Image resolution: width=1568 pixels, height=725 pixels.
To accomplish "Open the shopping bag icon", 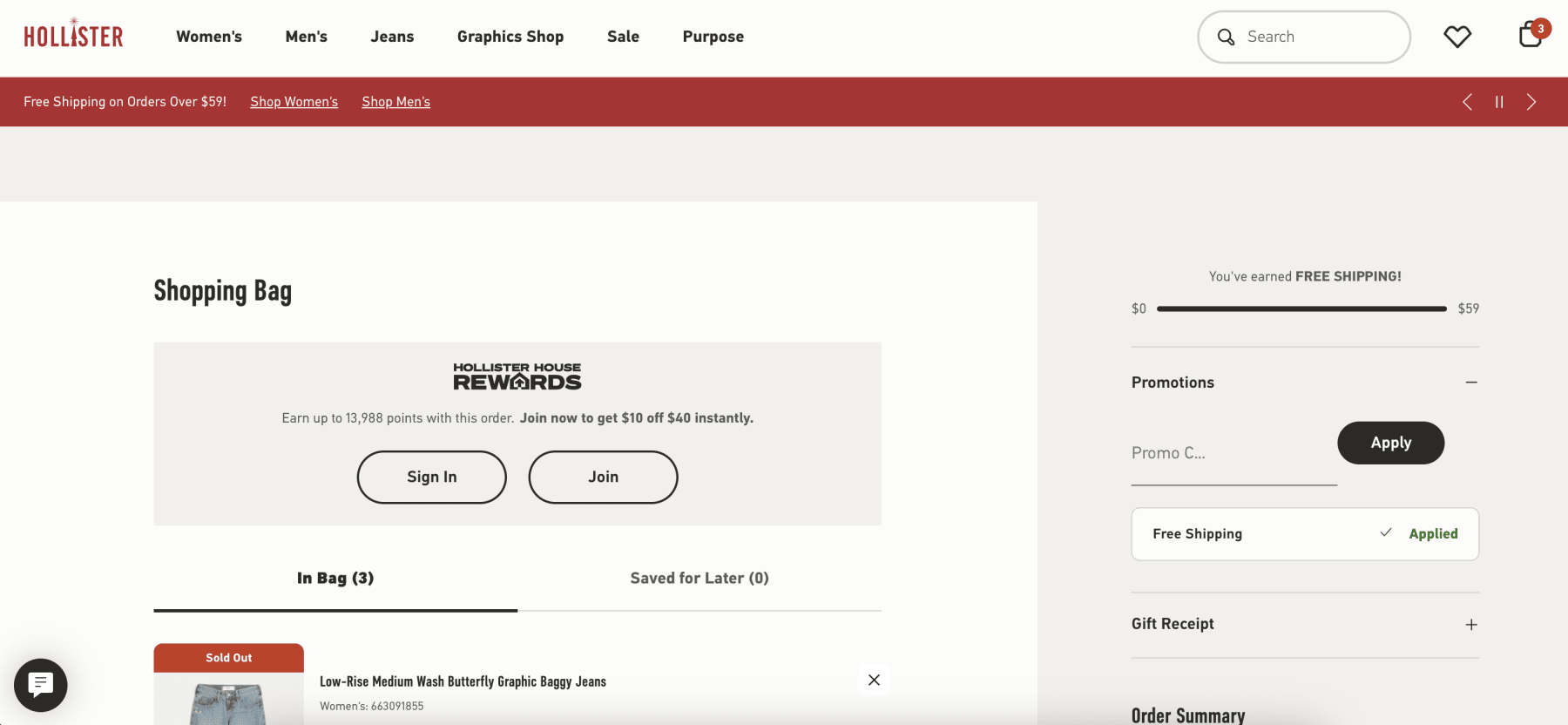I will (1530, 36).
